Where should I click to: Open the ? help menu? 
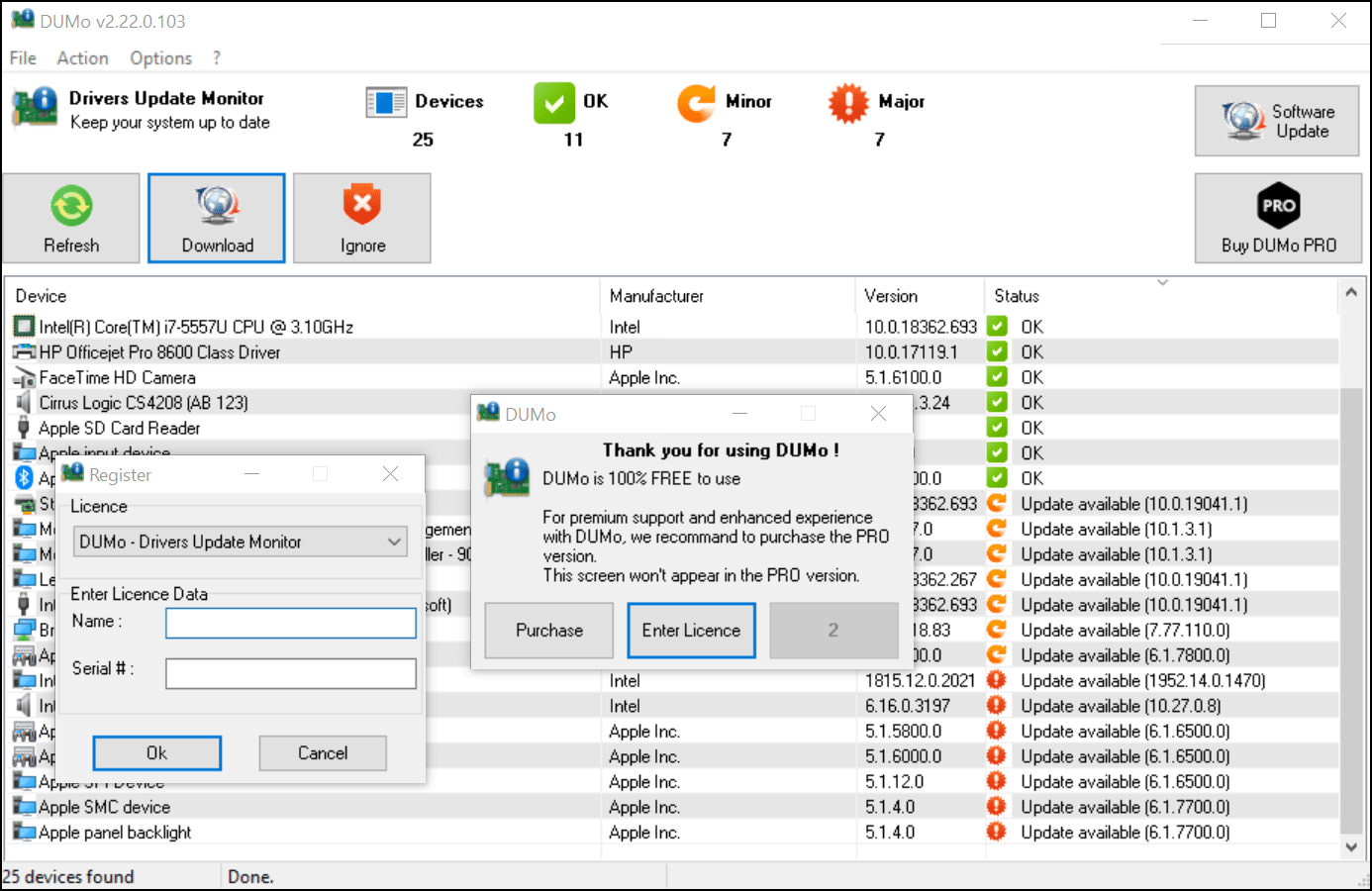click(x=217, y=58)
